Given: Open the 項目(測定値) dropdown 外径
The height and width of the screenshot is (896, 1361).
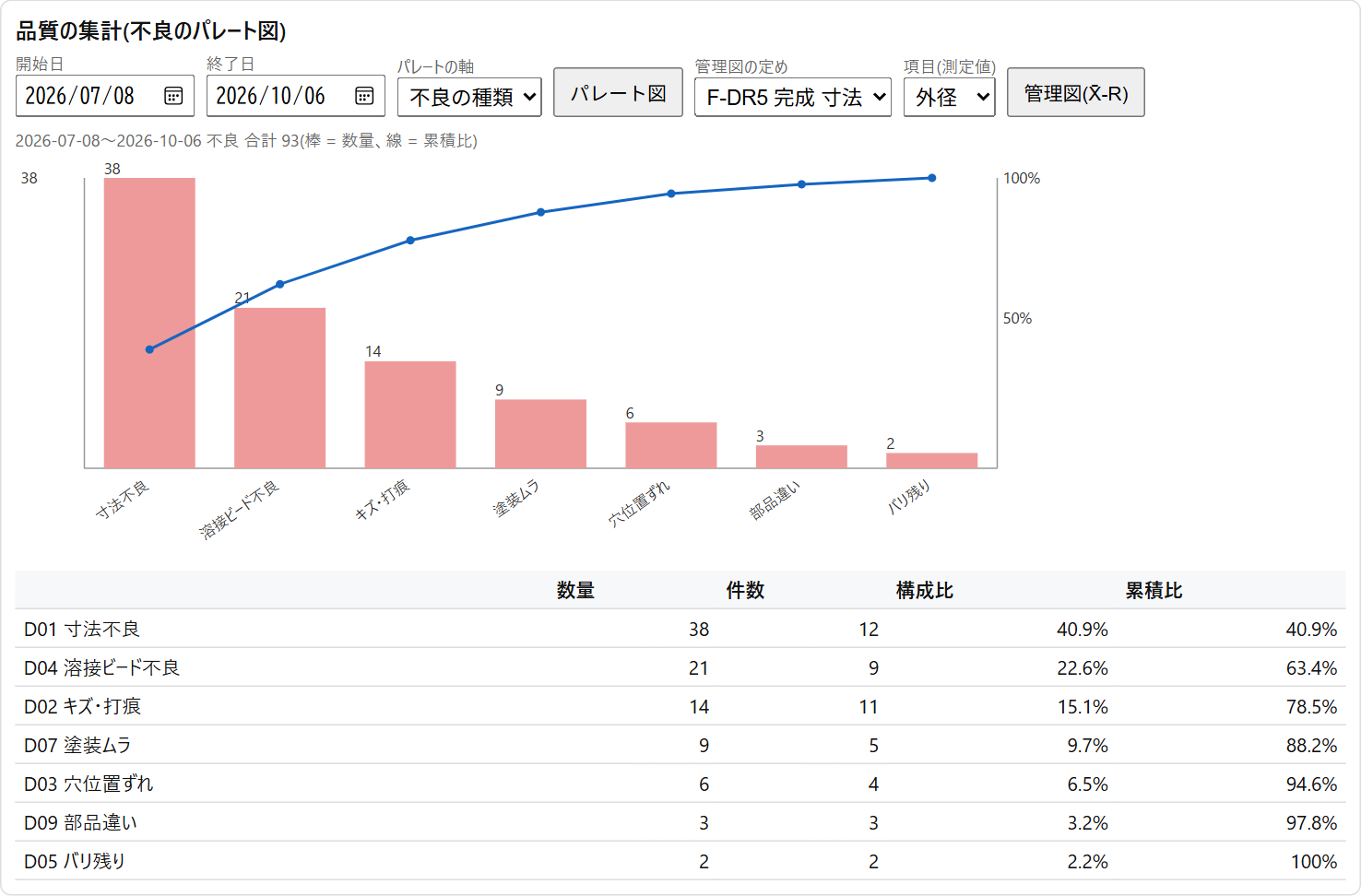Looking at the screenshot, I should point(950,97).
